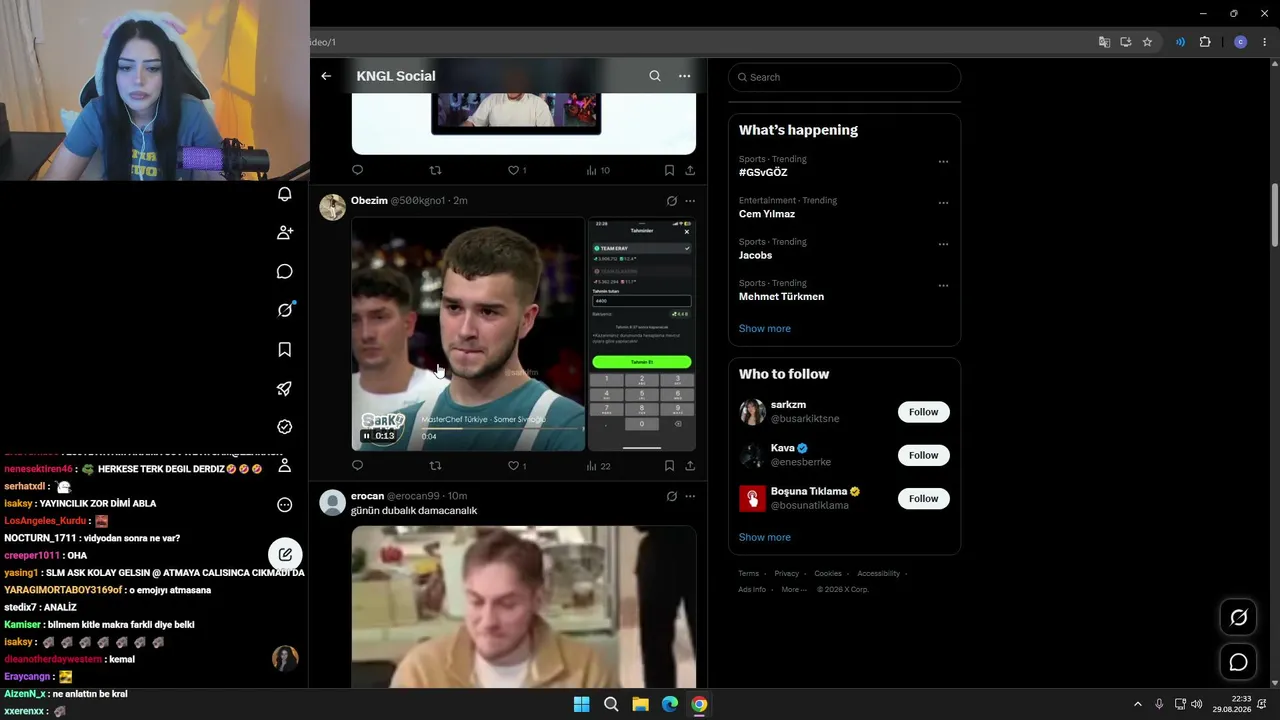Open the #GSvGÖZ trending topic
Screen dimensions: 1280x720
763,173
